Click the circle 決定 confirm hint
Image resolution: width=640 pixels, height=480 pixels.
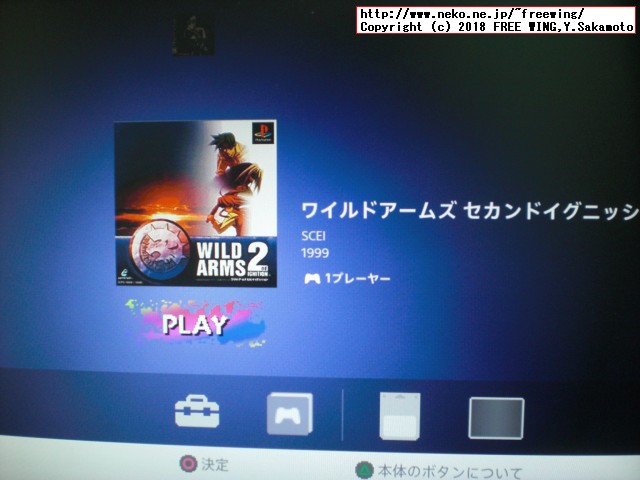[x=204, y=464]
